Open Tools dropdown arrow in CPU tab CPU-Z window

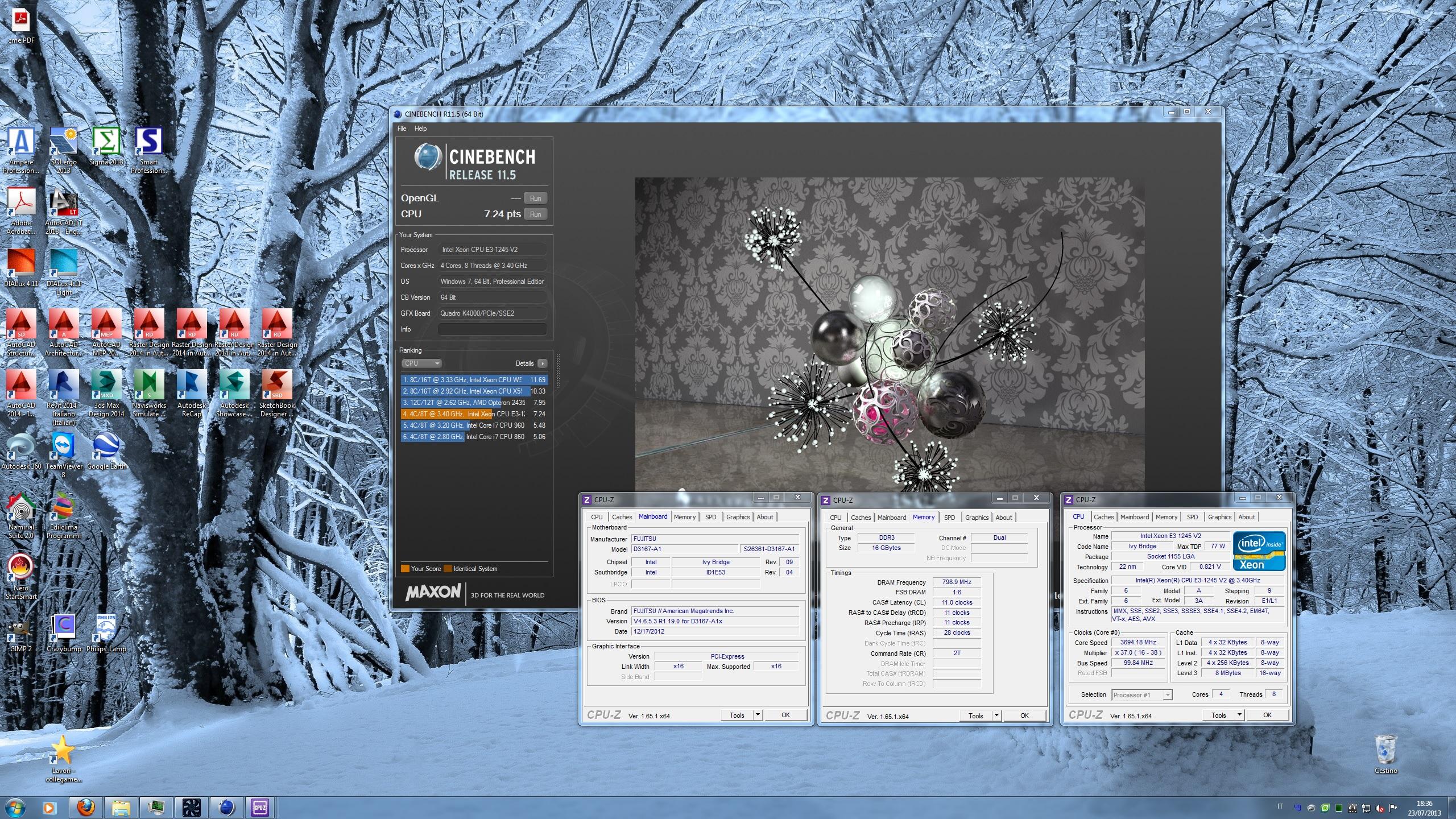point(1239,715)
